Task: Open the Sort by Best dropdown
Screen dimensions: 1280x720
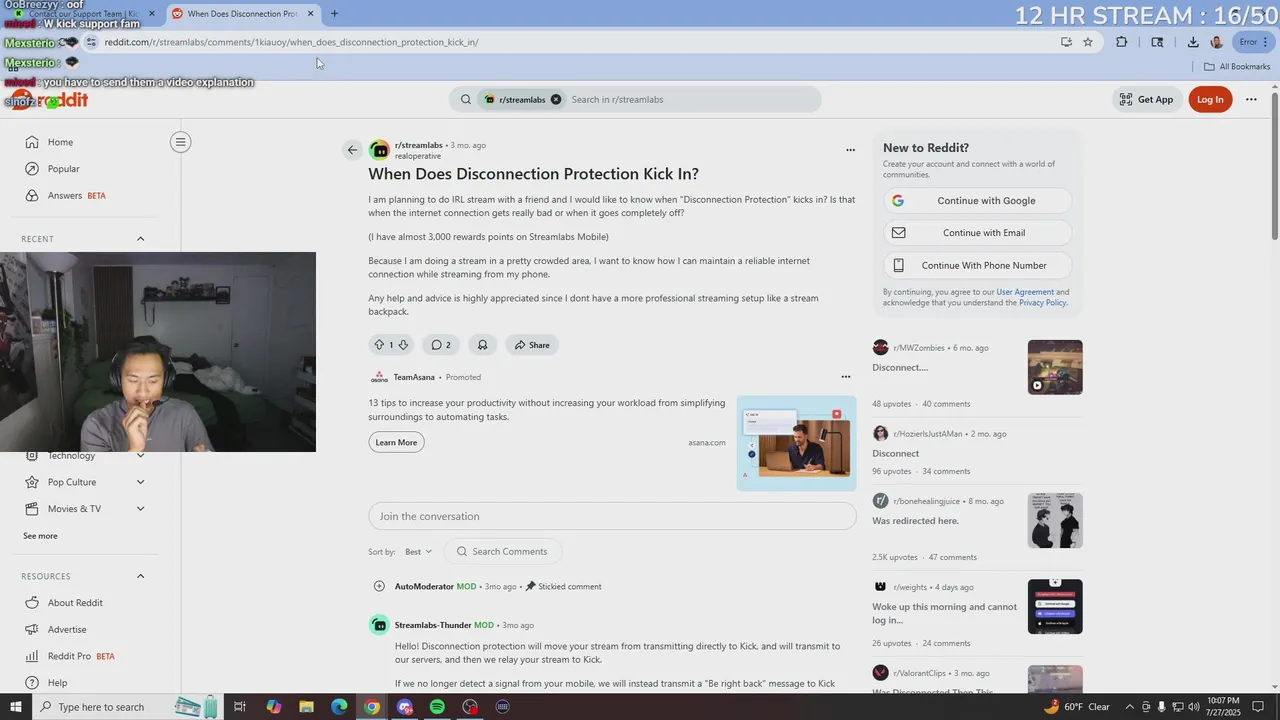Action: (x=418, y=552)
